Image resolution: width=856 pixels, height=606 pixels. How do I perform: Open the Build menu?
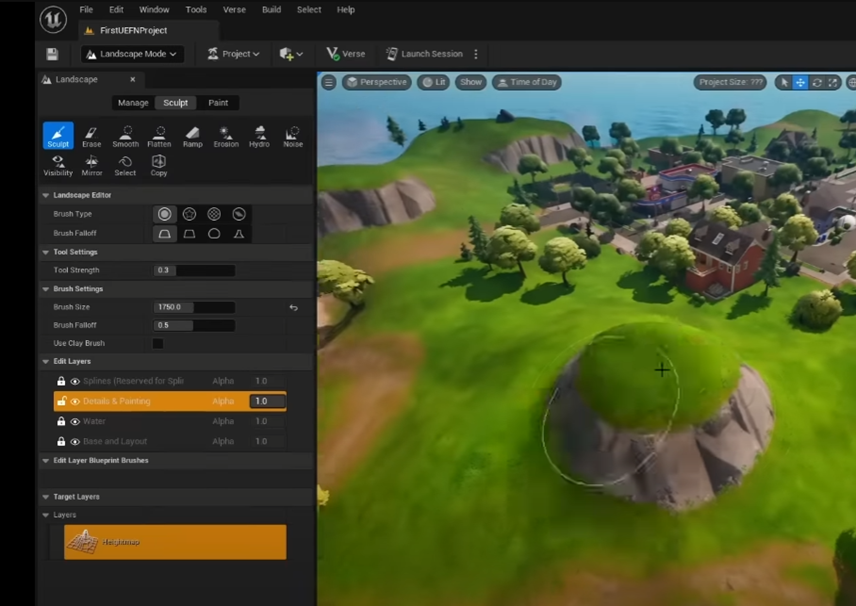[x=271, y=10]
